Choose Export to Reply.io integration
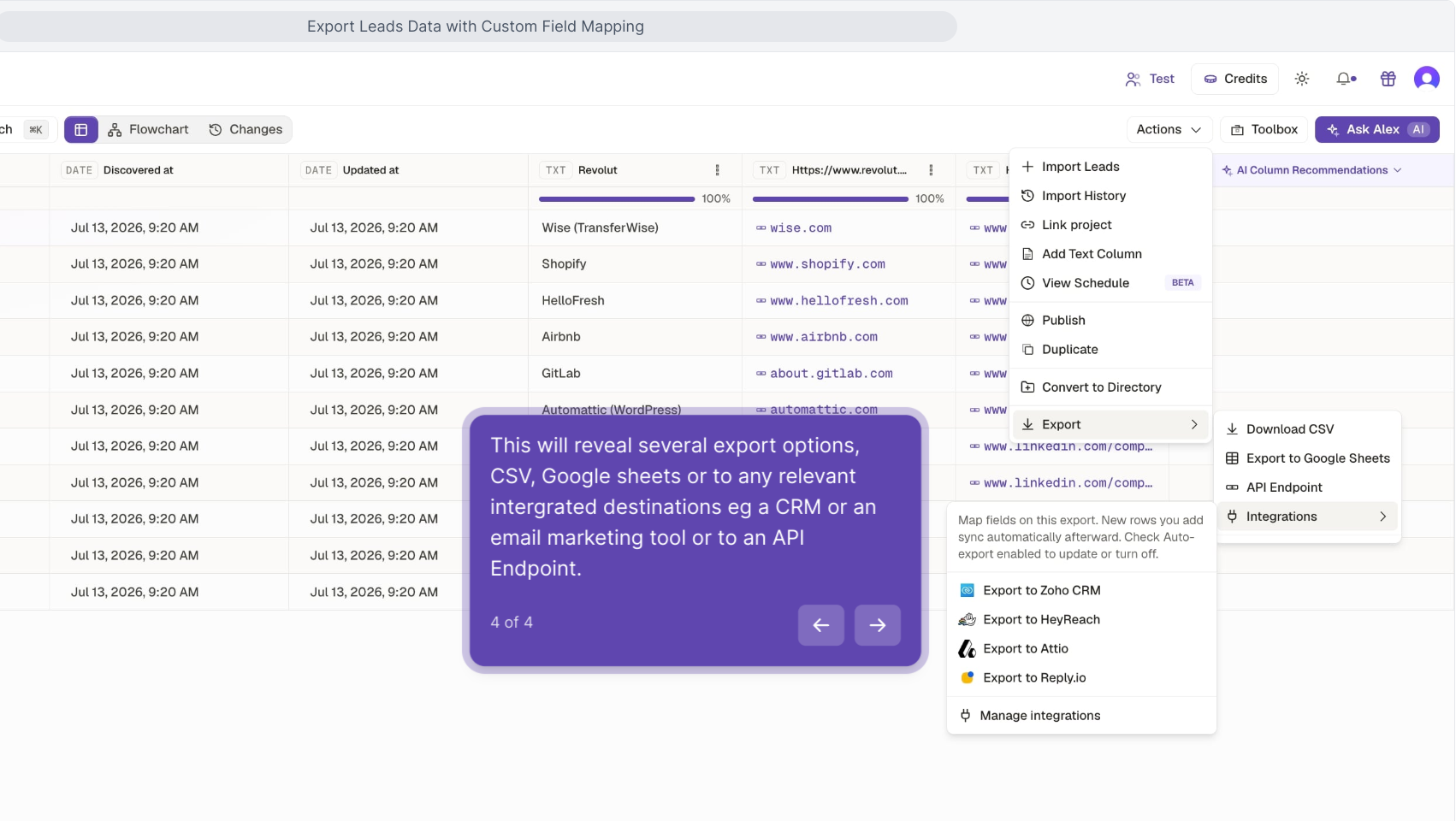This screenshot has height=821, width=1456. pos(1081,677)
